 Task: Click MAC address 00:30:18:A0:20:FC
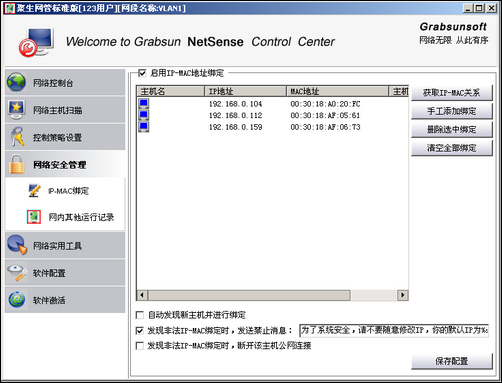[x=325, y=104]
